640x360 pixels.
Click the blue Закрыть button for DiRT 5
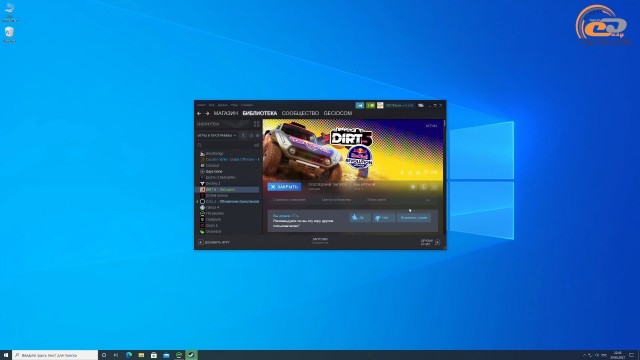[284, 187]
